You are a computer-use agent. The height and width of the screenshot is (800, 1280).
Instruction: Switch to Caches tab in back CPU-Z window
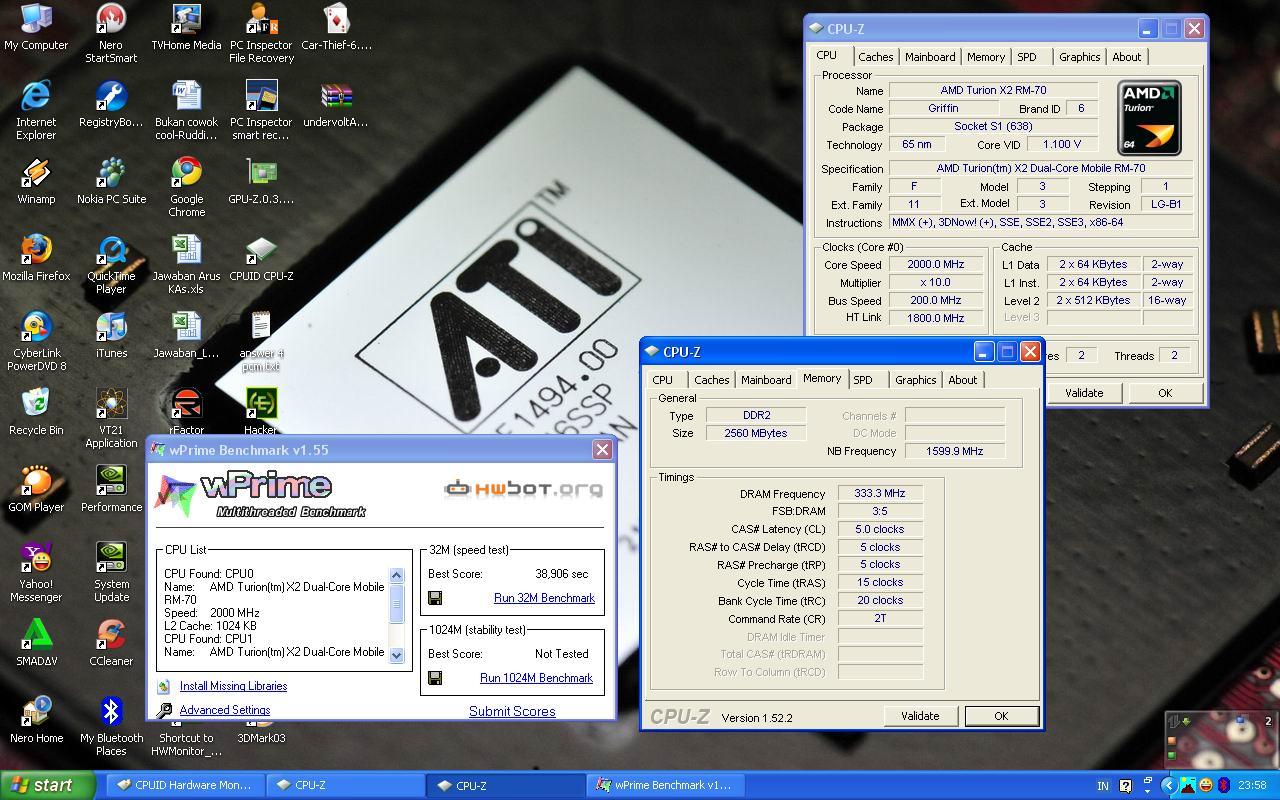(875, 57)
